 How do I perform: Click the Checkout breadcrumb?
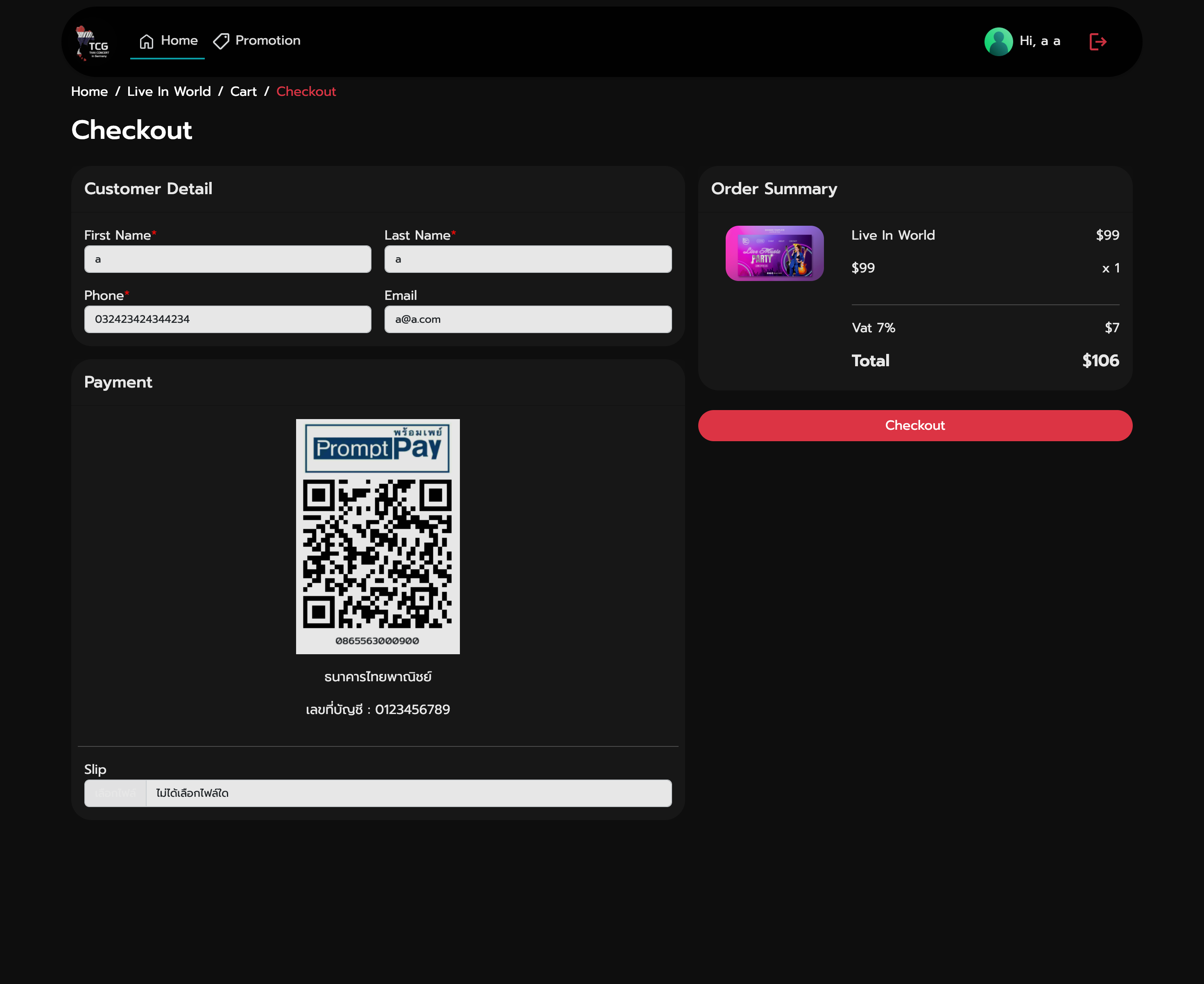point(306,92)
